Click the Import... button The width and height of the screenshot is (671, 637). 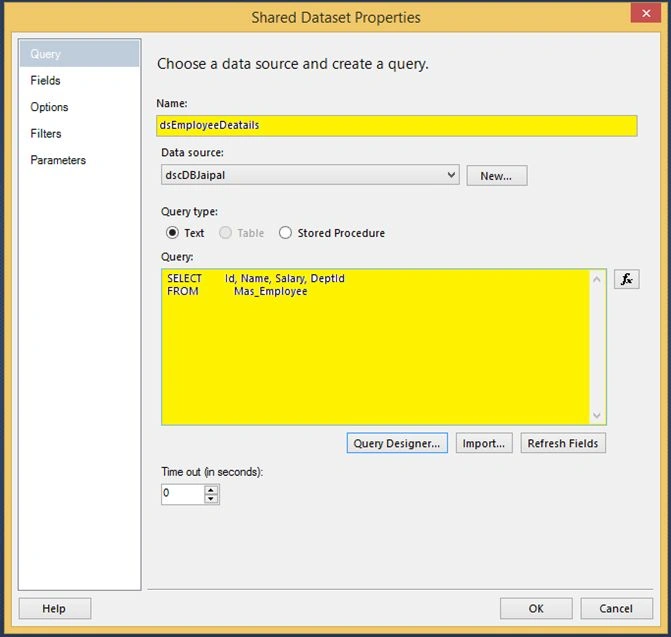click(484, 443)
